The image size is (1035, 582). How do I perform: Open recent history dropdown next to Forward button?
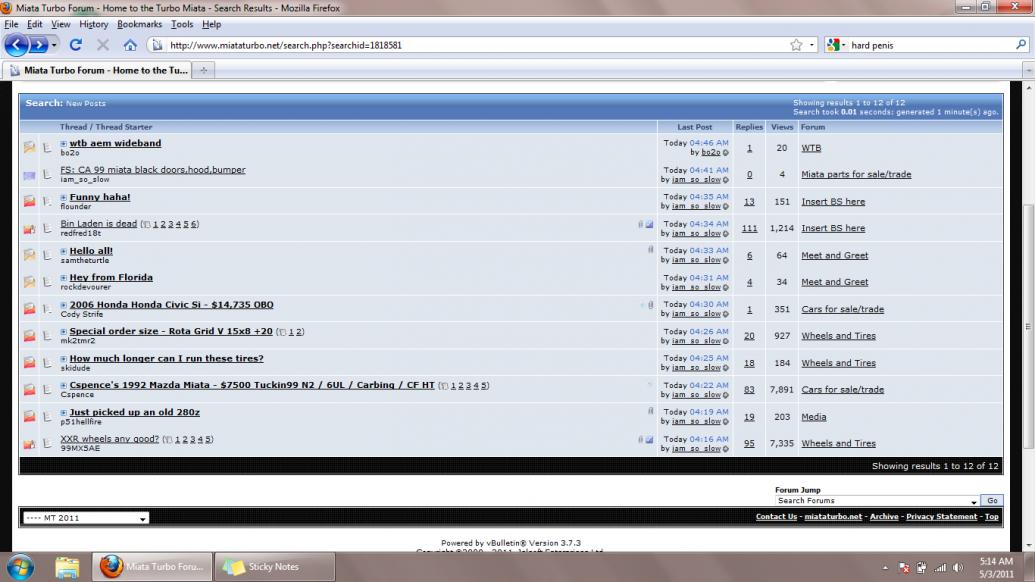coord(54,45)
